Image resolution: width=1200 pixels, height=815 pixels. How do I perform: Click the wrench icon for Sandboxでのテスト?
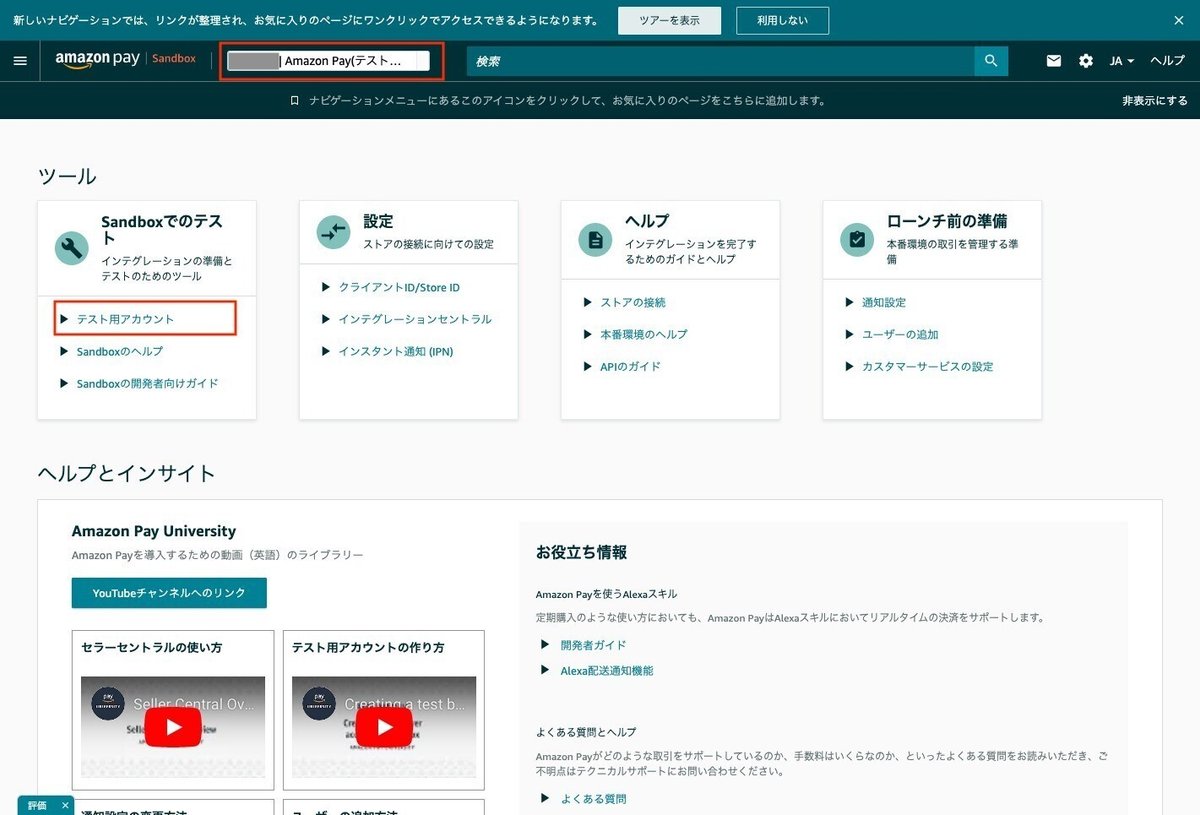tap(71, 248)
